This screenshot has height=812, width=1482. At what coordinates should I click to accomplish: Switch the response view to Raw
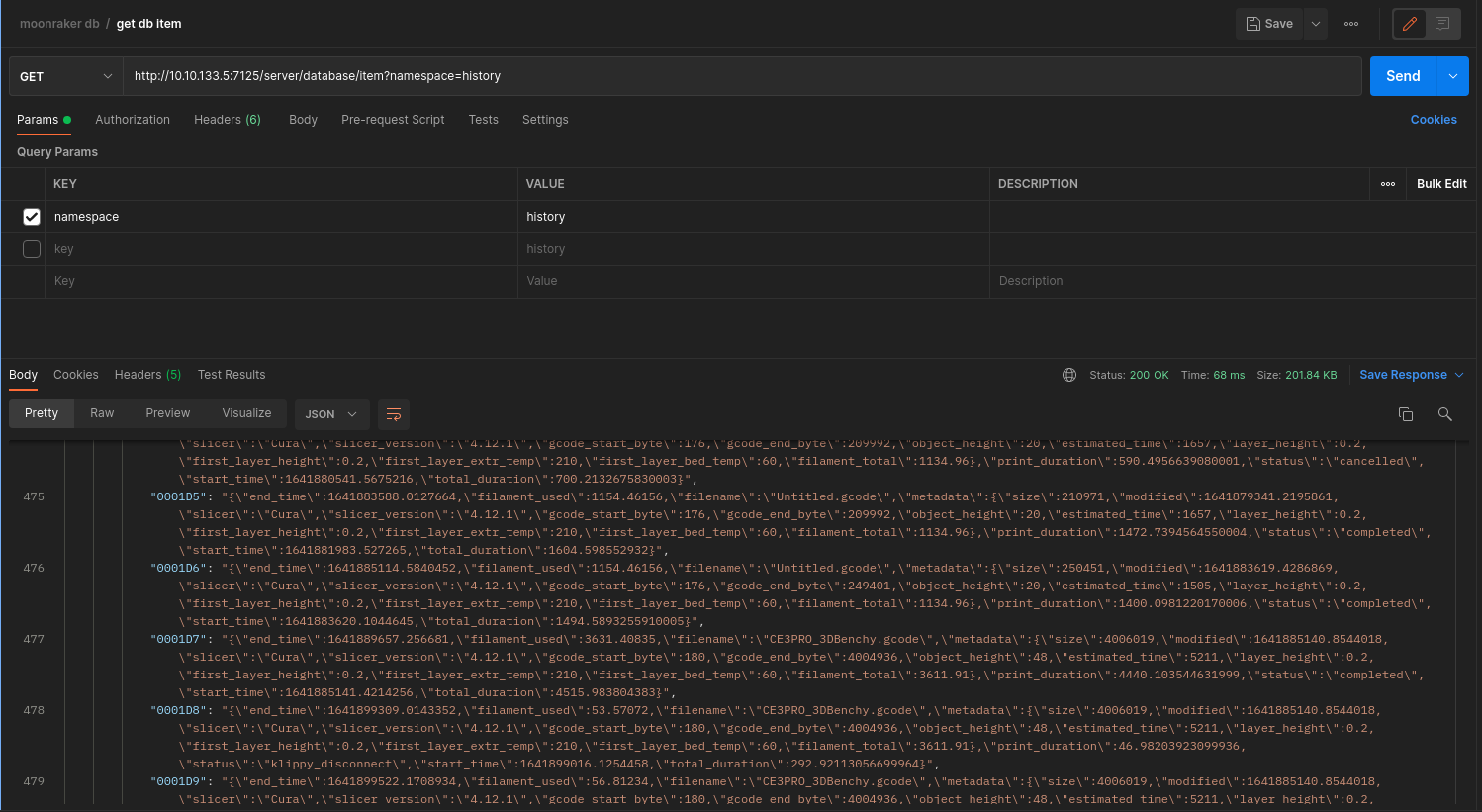[102, 412]
